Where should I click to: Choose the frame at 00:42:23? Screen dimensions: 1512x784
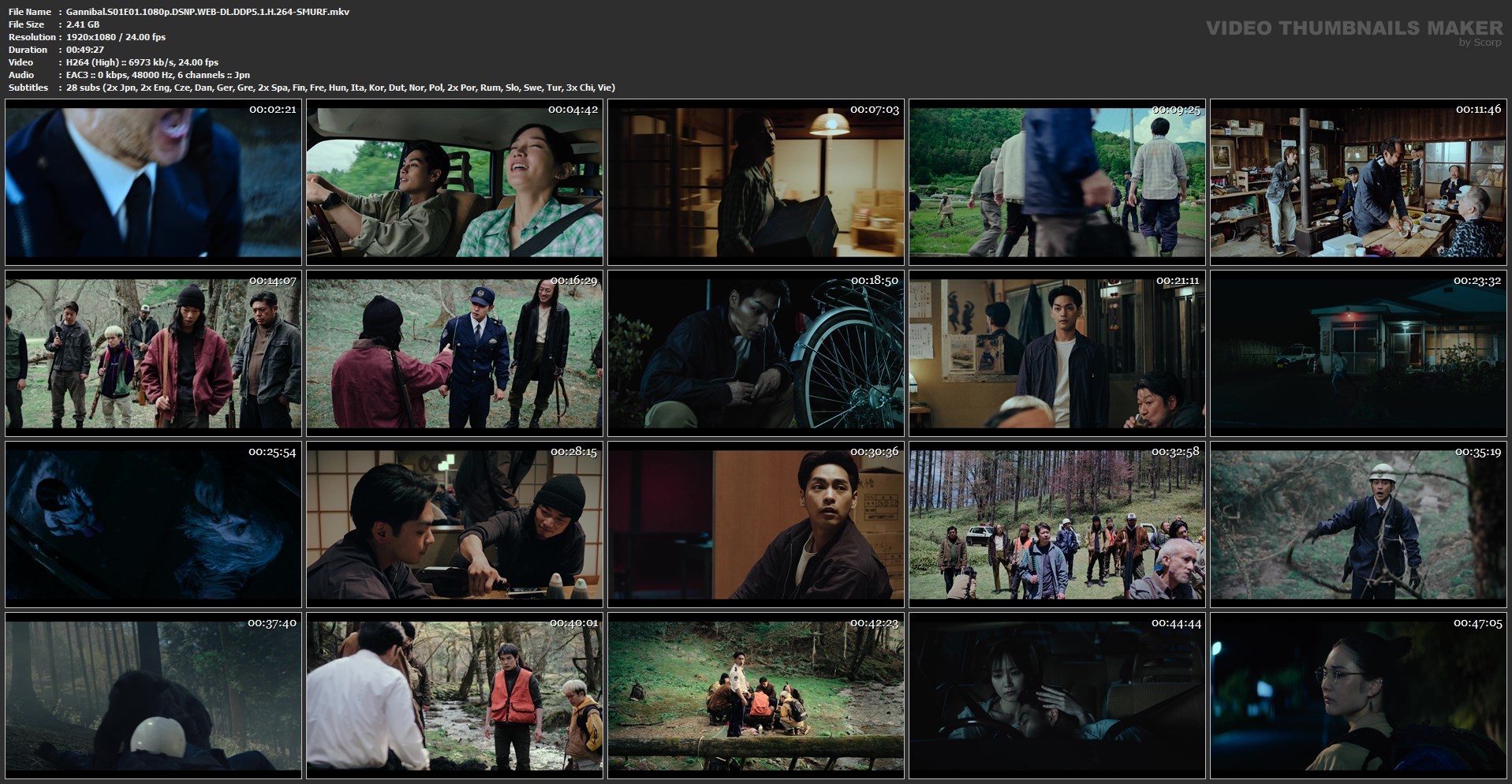click(756, 696)
